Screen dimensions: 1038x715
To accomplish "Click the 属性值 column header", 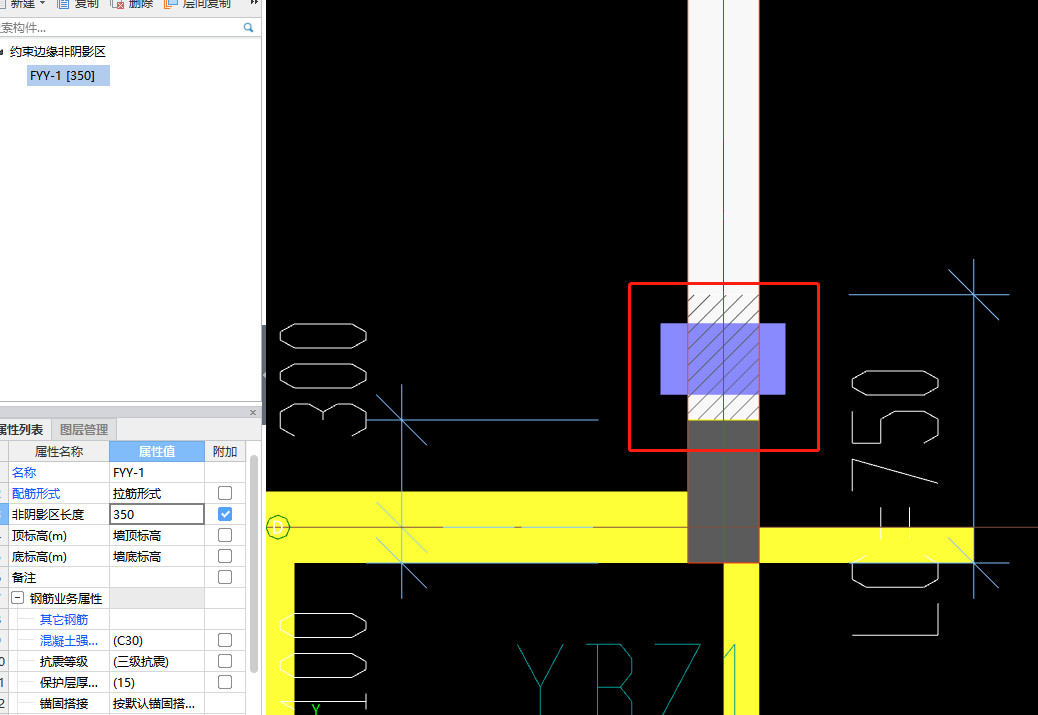I will [157, 452].
